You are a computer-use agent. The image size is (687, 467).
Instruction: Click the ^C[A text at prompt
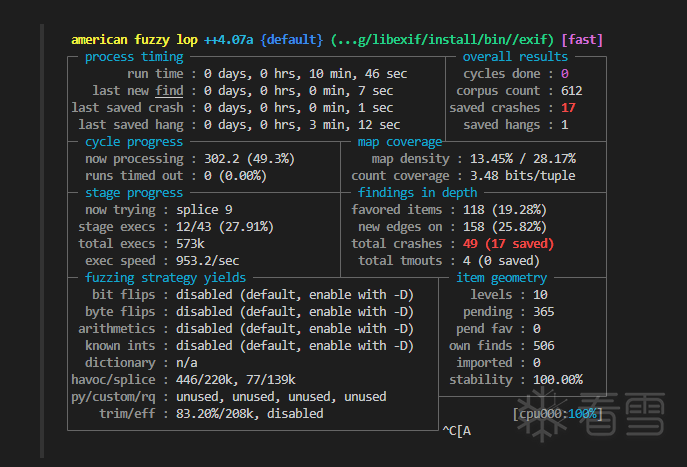pyautogui.click(x=457, y=431)
